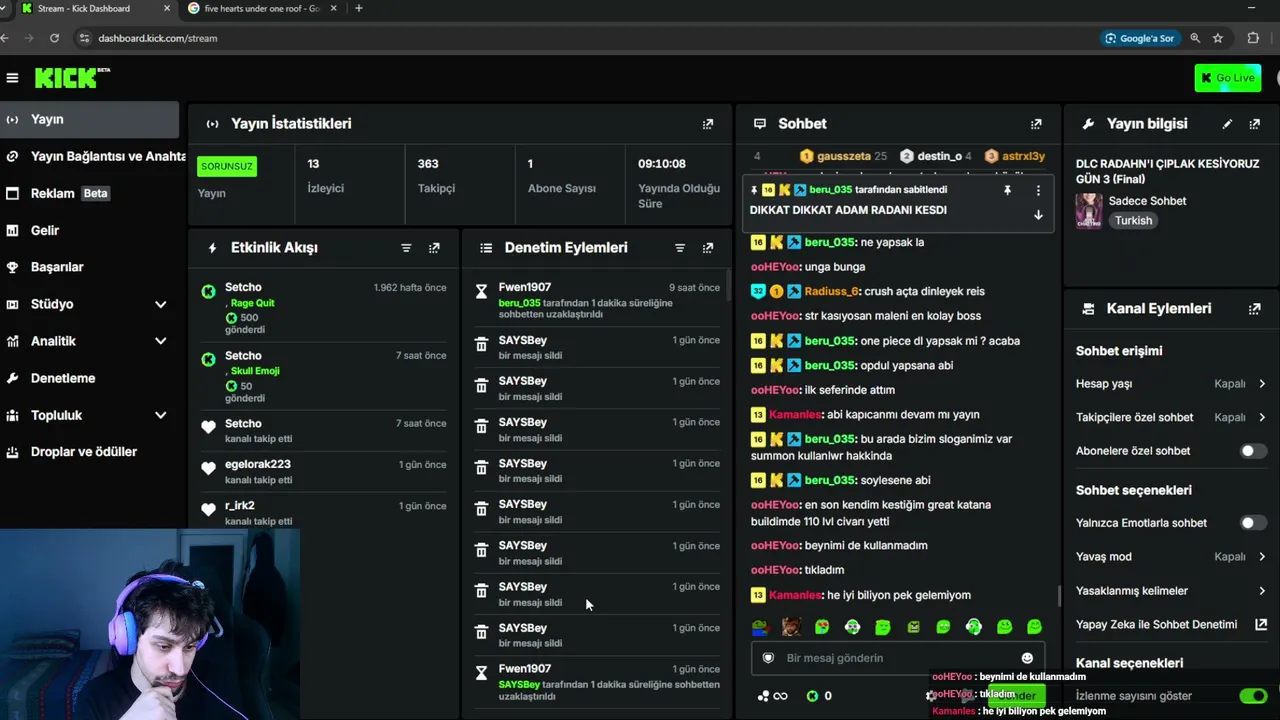The width and height of the screenshot is (1280, 720).
Task: Open the emoji picker in chat input
Action: click(x=1027, y=658)
